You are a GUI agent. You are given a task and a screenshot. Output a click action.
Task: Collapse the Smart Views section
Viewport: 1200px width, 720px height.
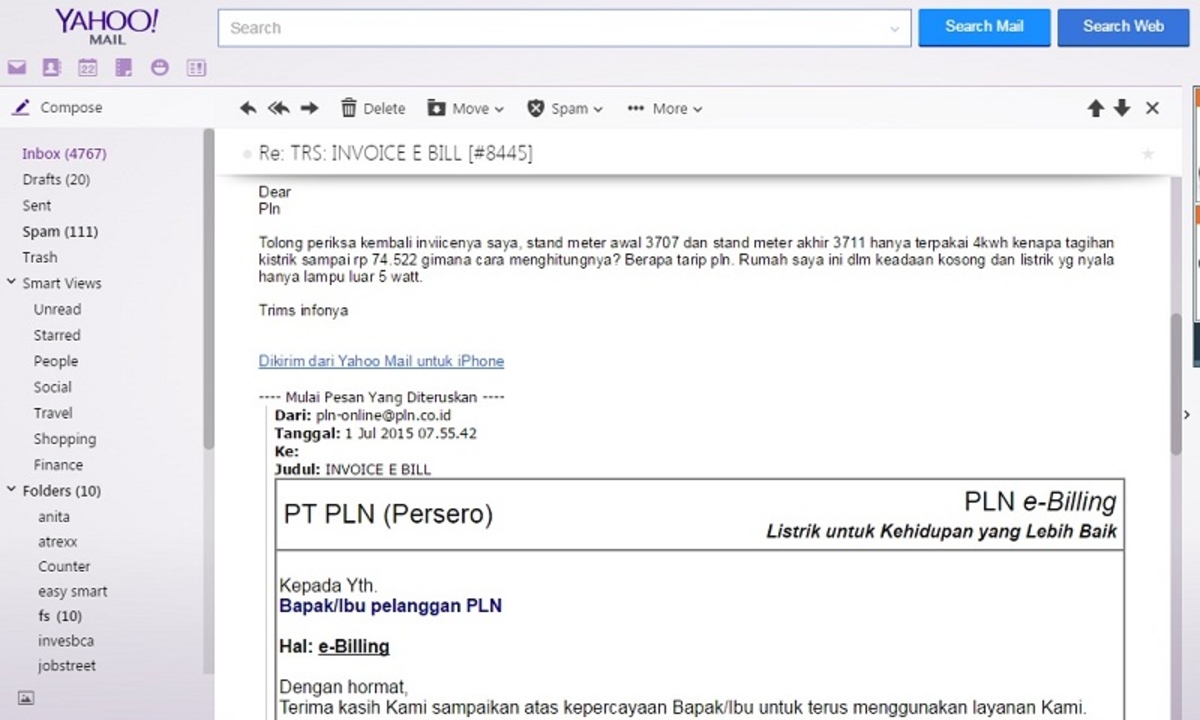pyautogui.click(x=11, y=283)
